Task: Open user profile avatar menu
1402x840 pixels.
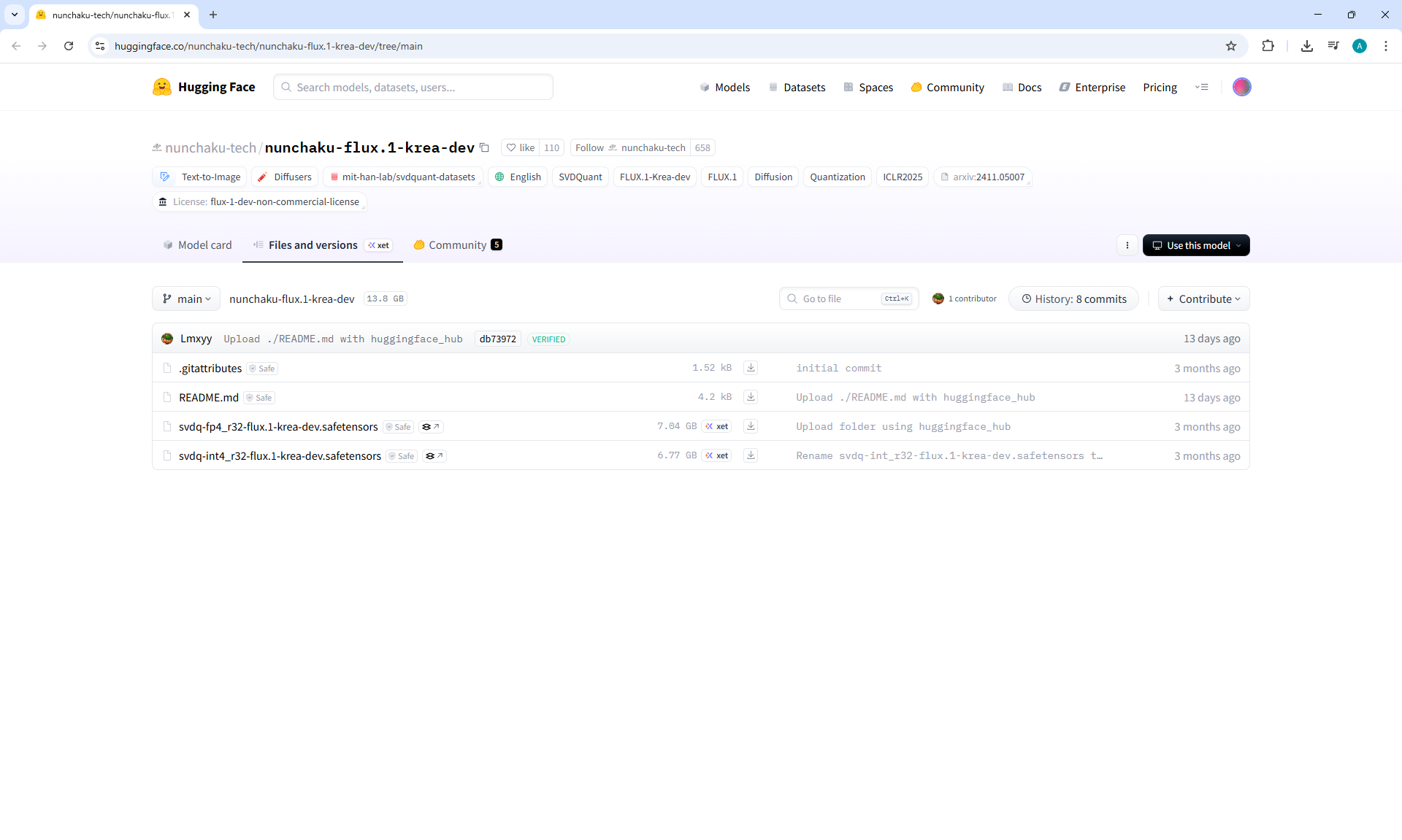Action: pyautogui.click(x=1241, y=87)
